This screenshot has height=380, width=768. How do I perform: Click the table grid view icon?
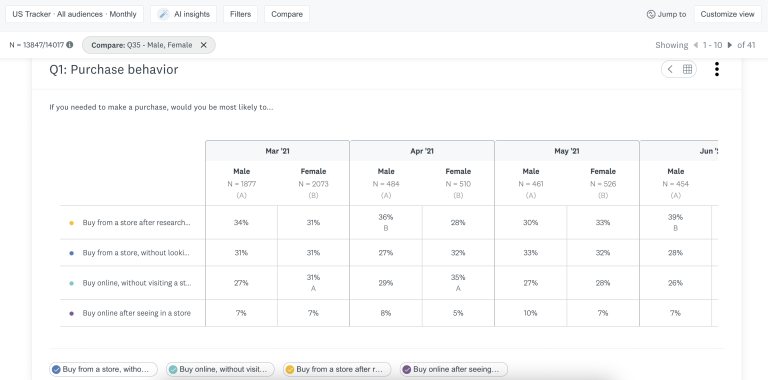pos(687,69)
